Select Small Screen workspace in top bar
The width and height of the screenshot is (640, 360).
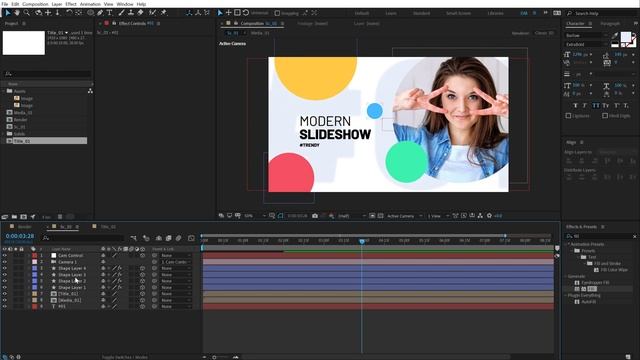458,13
